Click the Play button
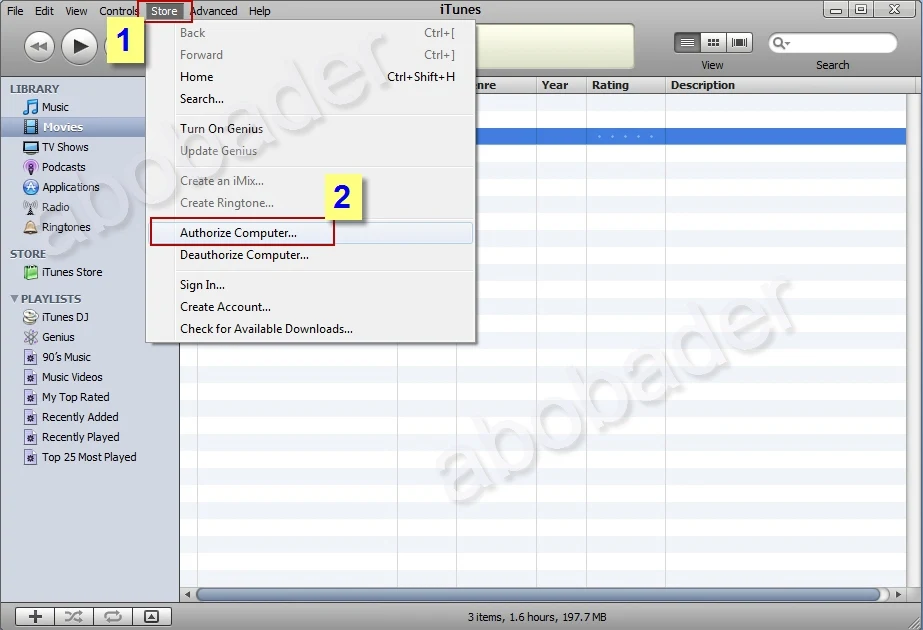The height and width of the screenshot is (630, 923). pos(79,46)
